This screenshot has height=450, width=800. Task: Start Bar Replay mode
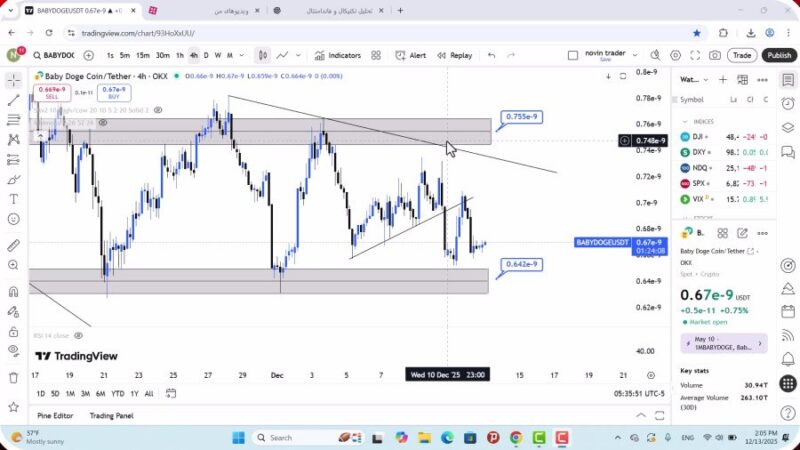(x=454, y=55)
